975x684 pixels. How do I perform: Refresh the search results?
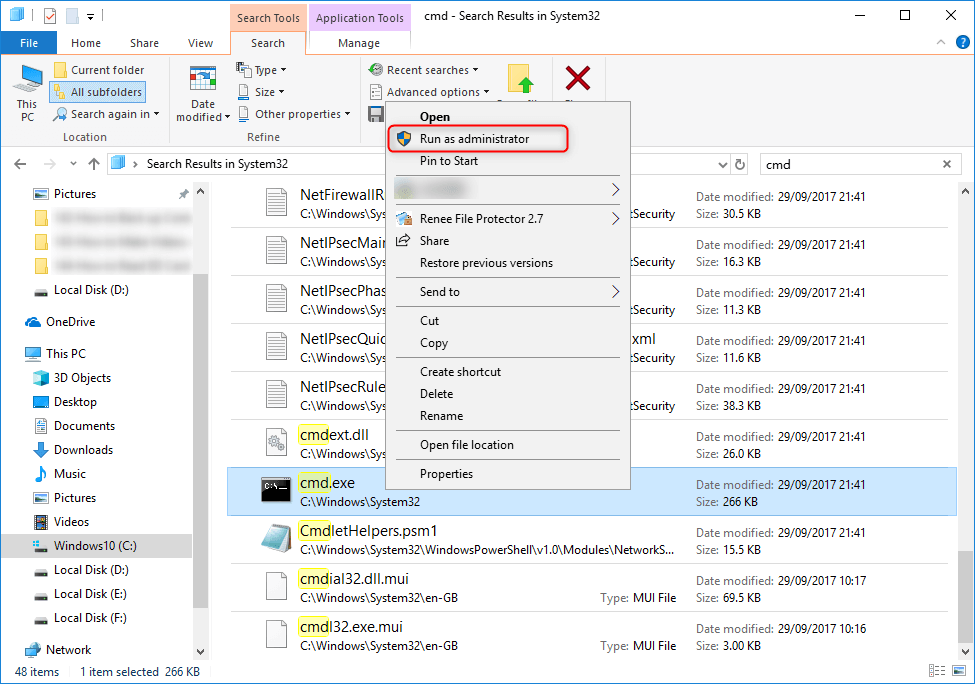point(740,164)
